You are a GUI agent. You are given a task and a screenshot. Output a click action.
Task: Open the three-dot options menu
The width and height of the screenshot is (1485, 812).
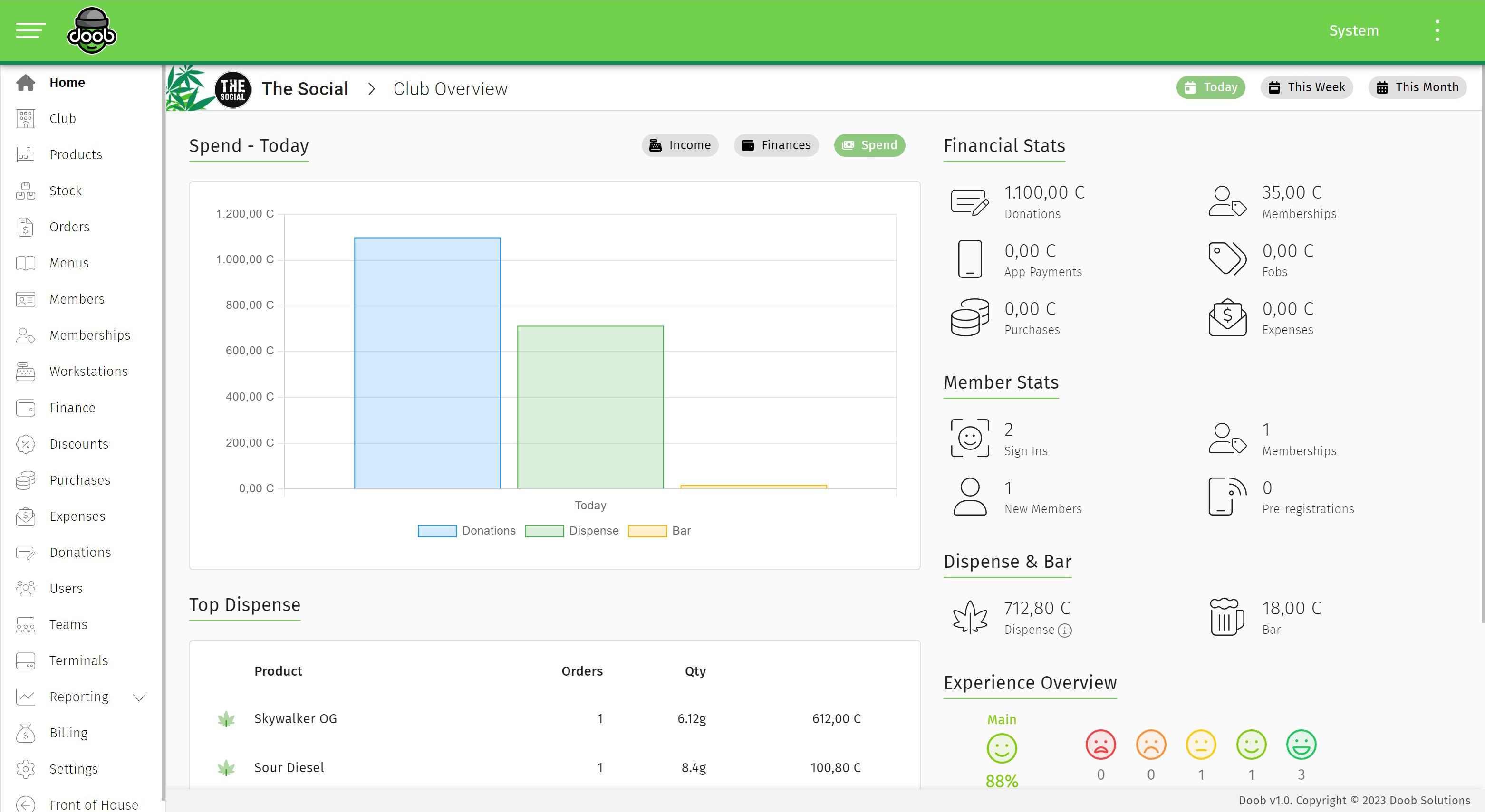(x=1437, y=30)
